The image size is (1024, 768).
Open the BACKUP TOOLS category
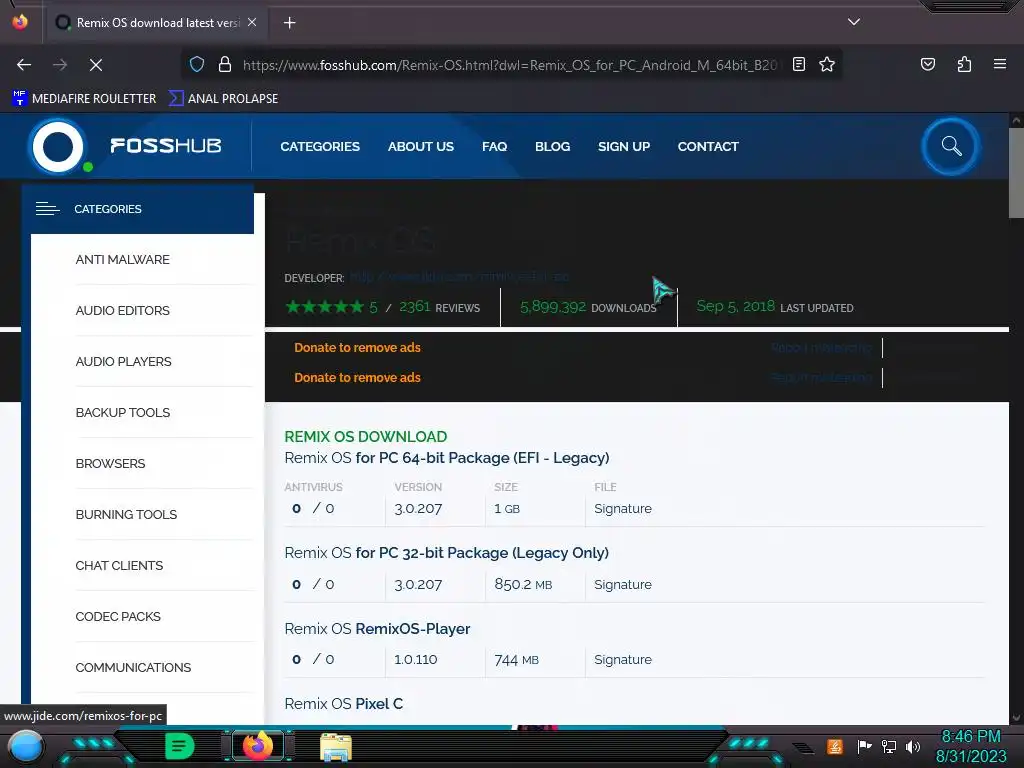coord(123,412)
